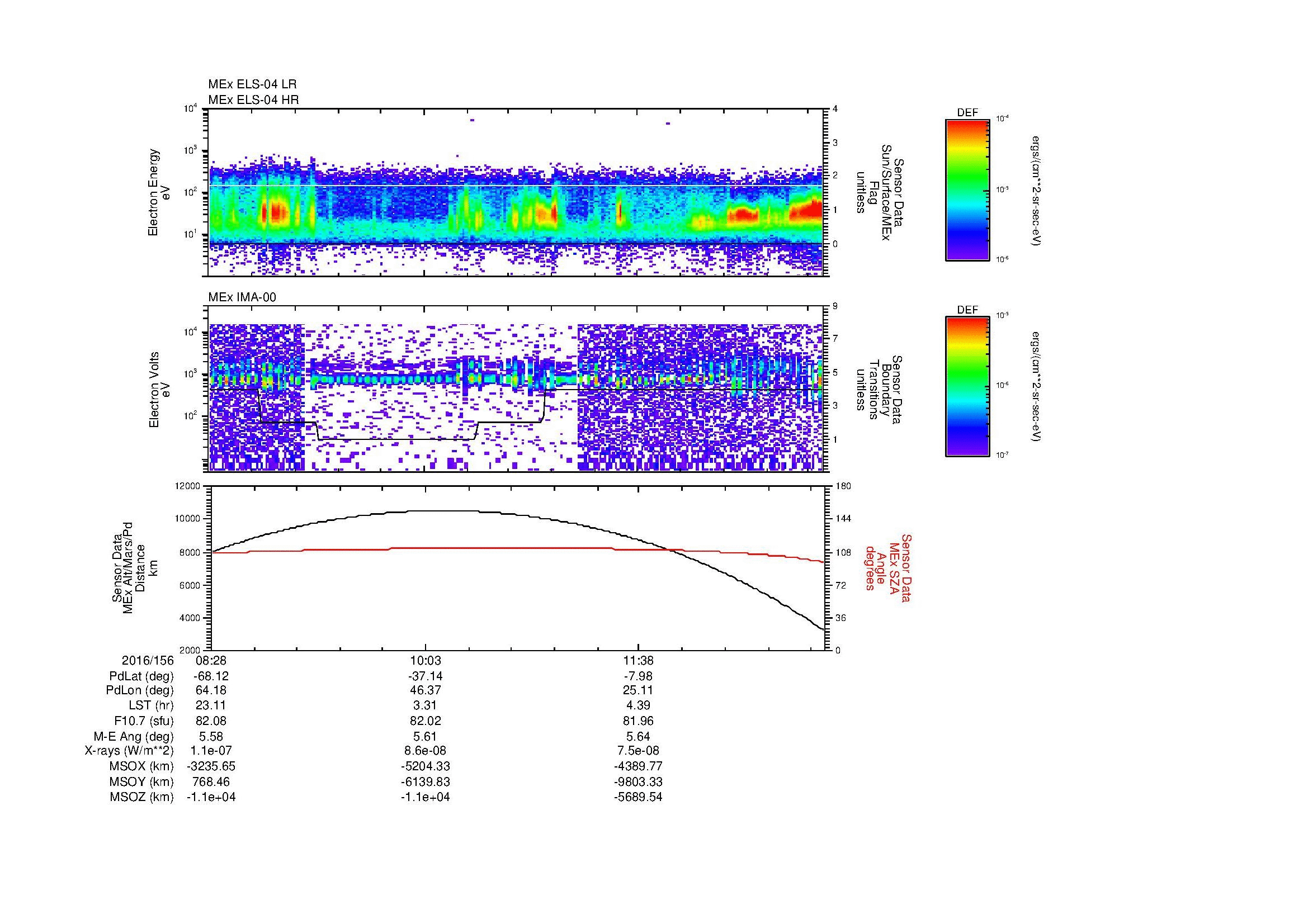Click the 'LST (hr)' row label

coord(151,705)
